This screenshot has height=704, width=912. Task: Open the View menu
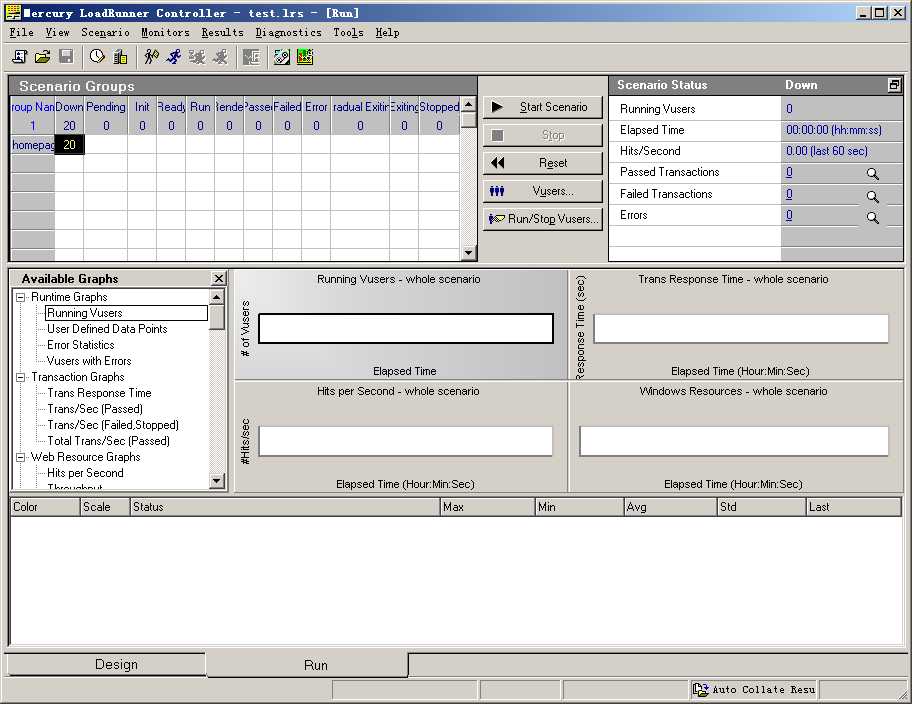click(x=57, y=33)
